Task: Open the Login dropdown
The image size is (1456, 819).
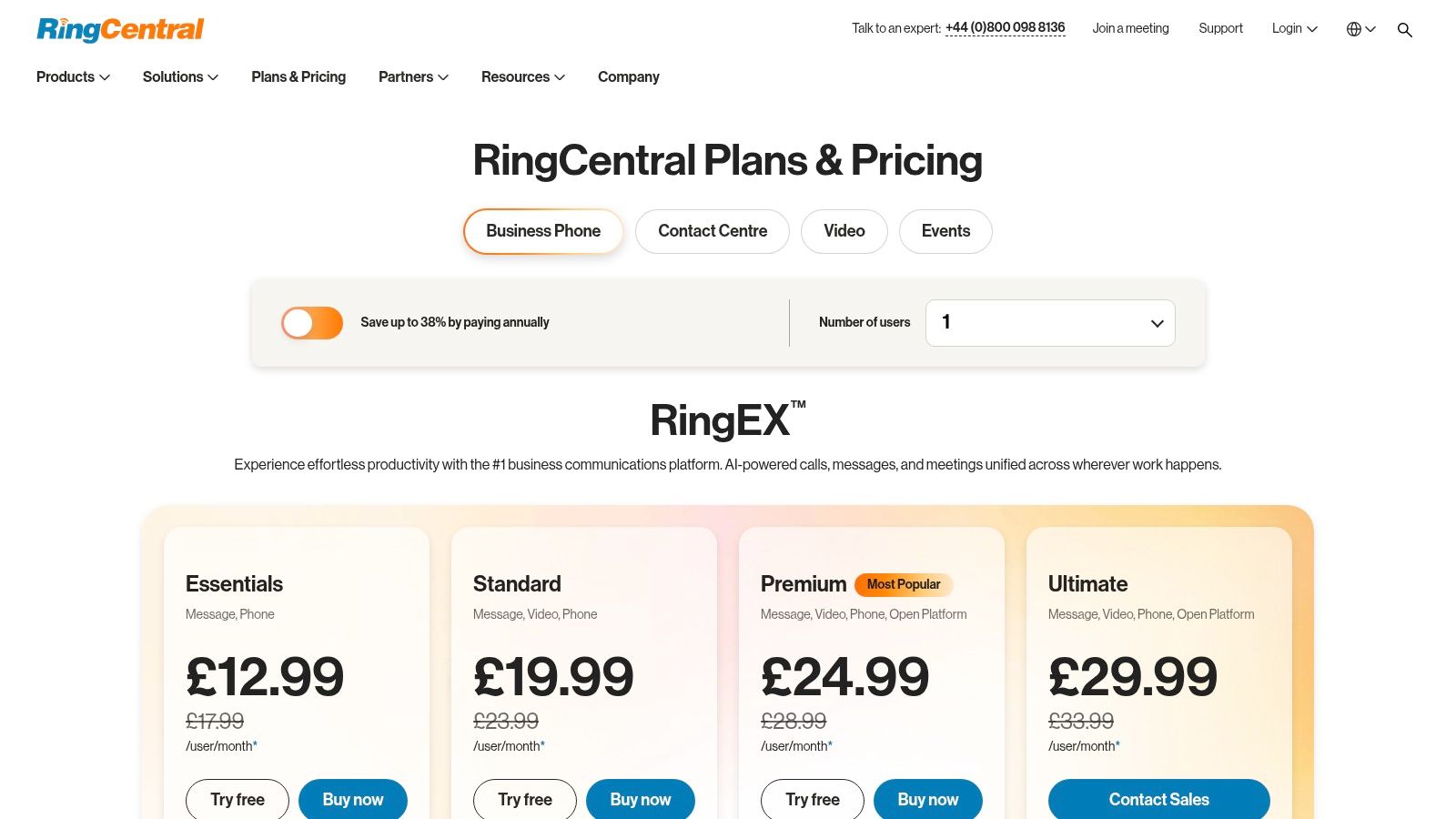Action: click(x=1294, y=29)
